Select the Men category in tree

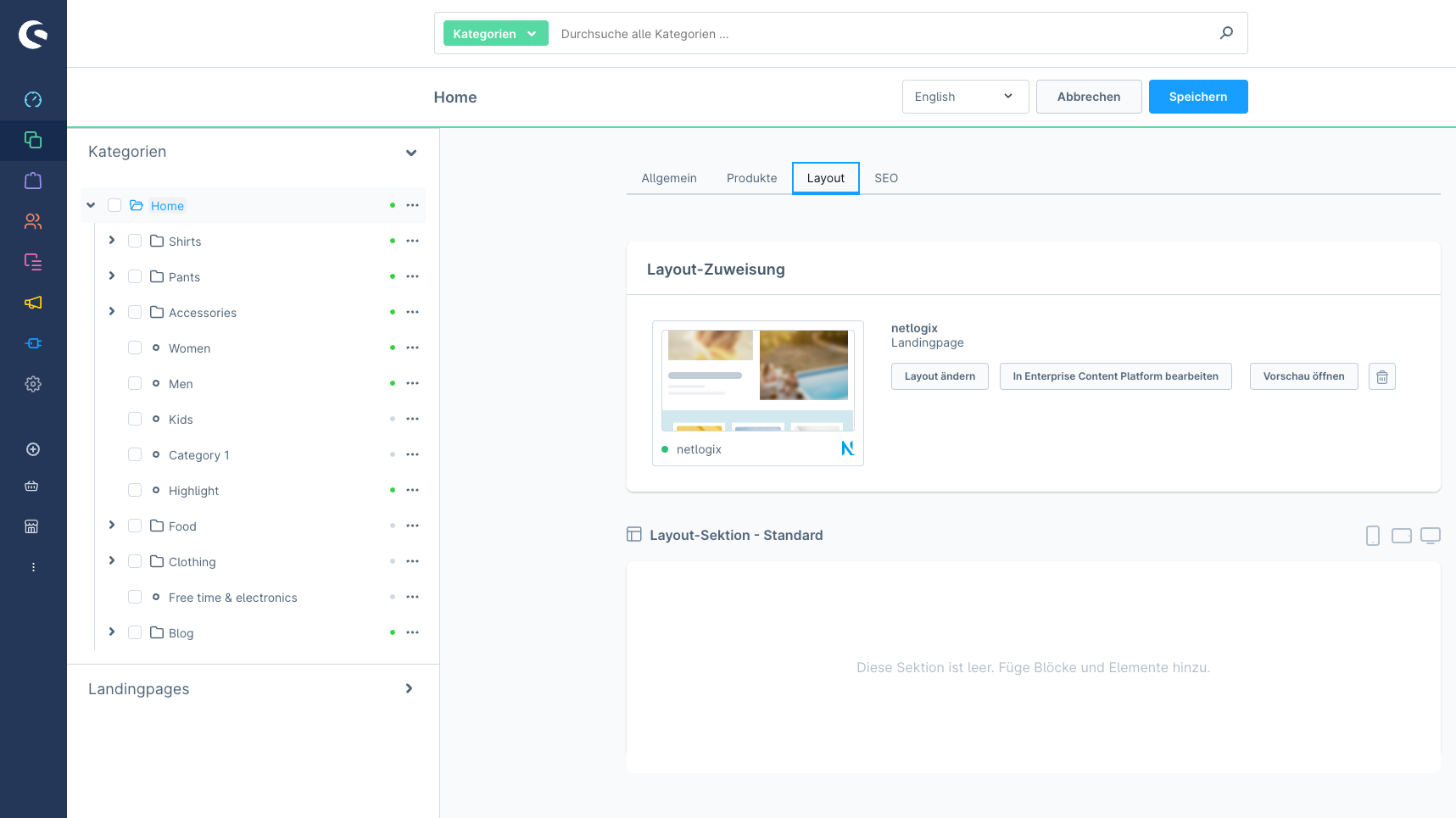[181, 384]
